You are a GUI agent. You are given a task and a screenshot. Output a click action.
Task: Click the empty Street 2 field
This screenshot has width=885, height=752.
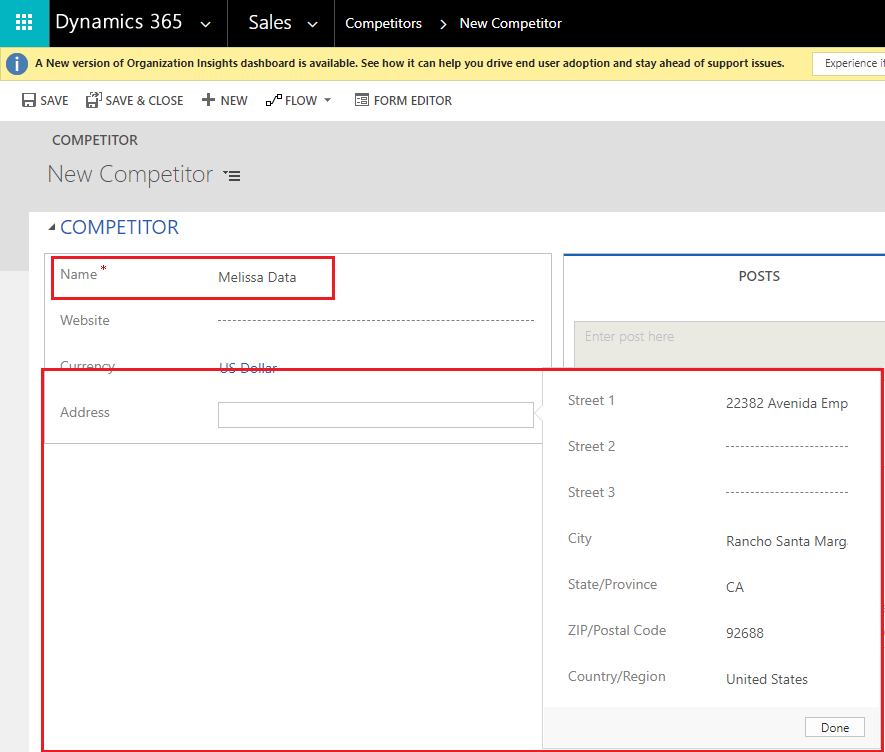coord(787,446)
